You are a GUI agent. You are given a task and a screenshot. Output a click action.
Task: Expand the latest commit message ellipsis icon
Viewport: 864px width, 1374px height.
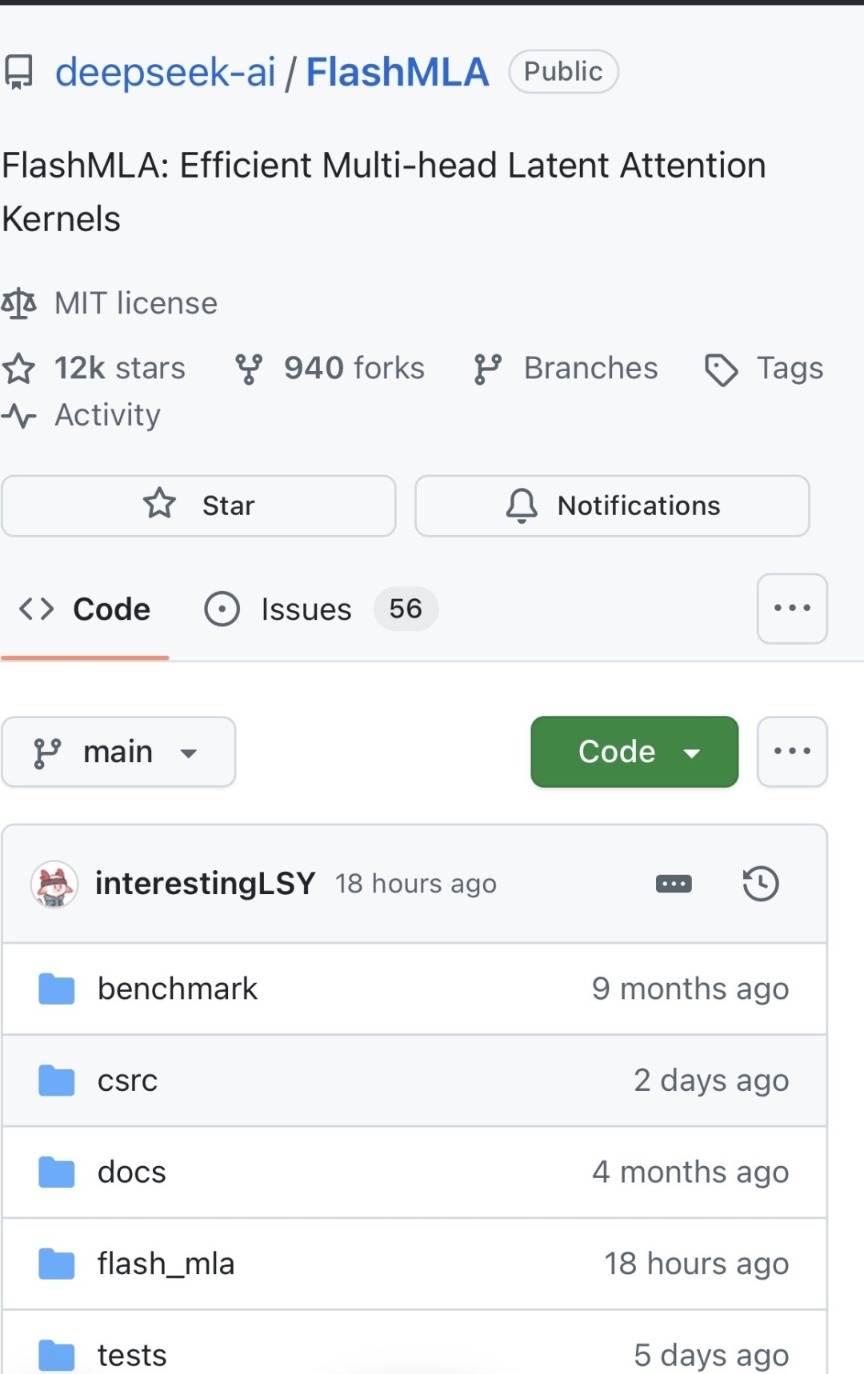[673, 884]
